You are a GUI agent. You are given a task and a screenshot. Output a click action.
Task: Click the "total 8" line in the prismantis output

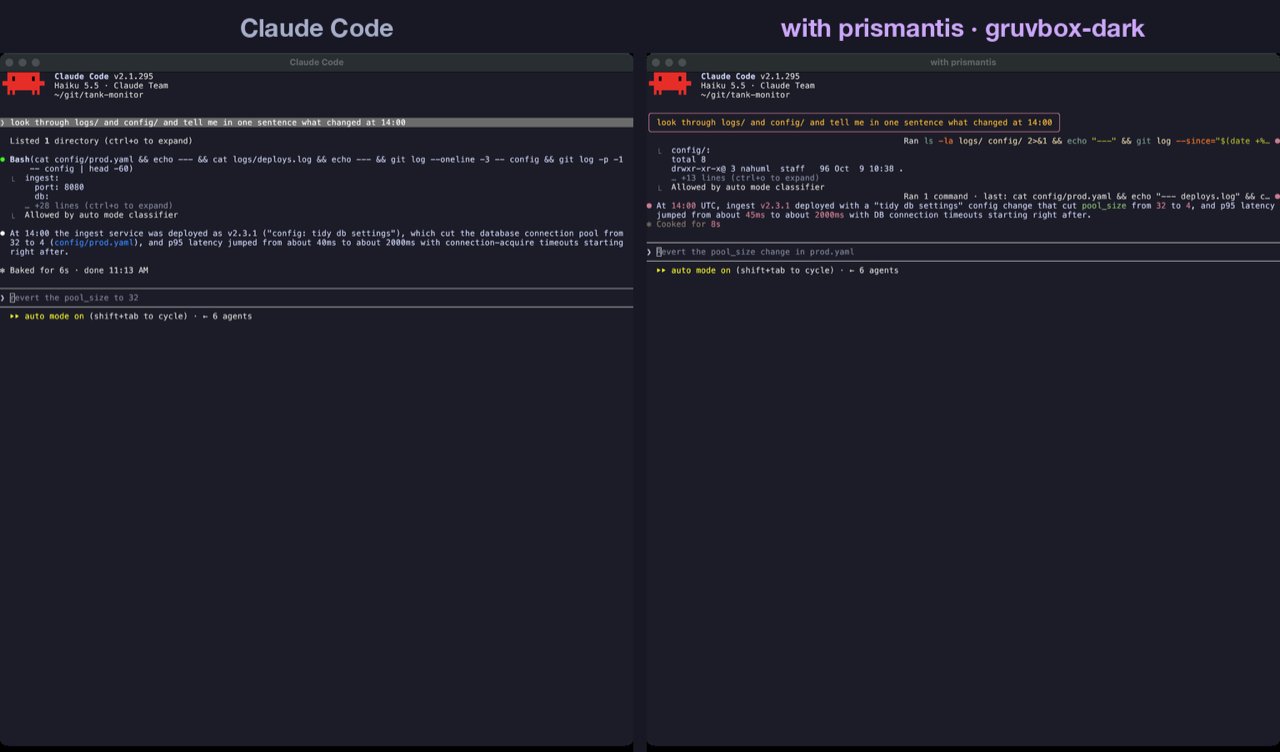click(688, 160)
